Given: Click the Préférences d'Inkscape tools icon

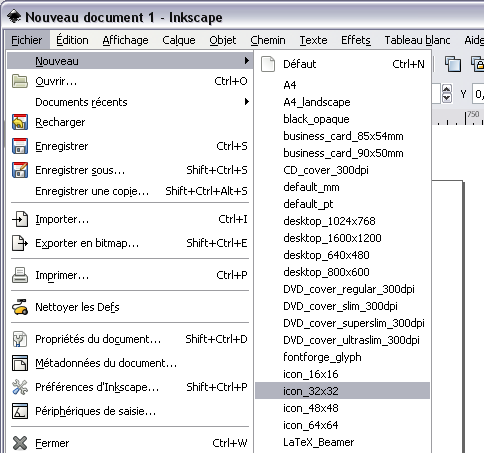Looking at the screenshot, I should coord(20,387).
